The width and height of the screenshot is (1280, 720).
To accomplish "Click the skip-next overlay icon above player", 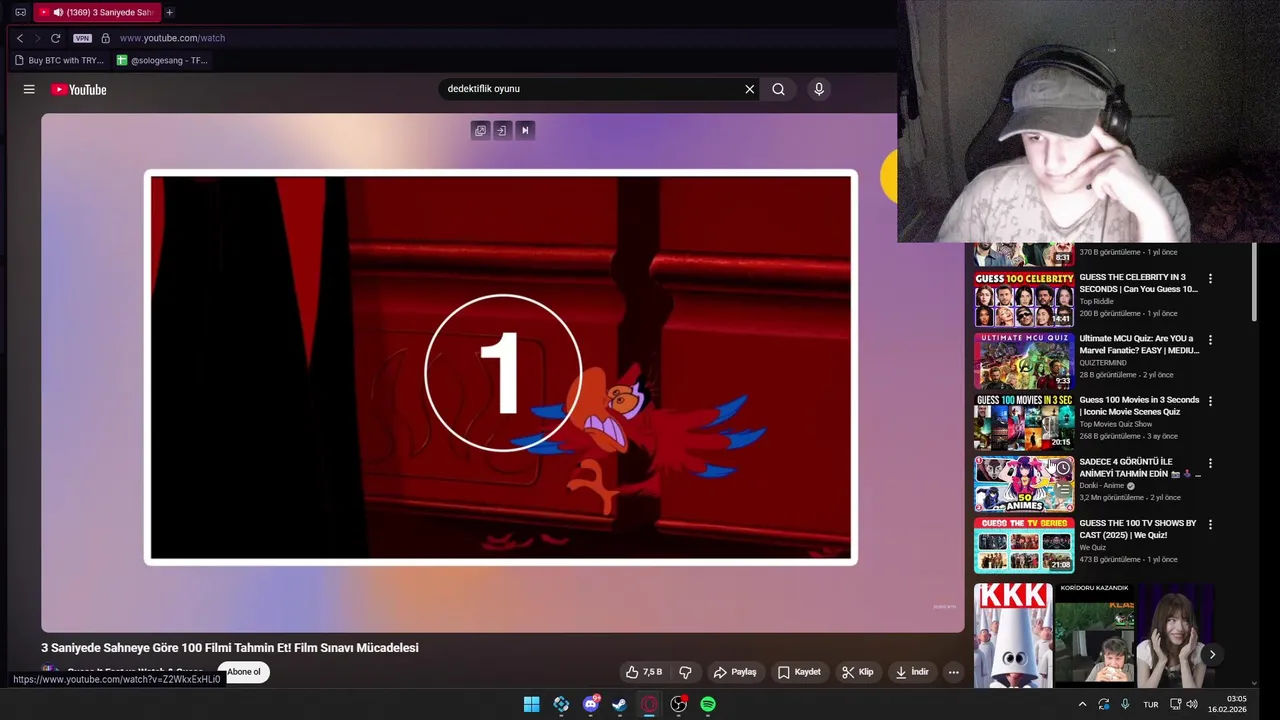I will coord(525,130).
